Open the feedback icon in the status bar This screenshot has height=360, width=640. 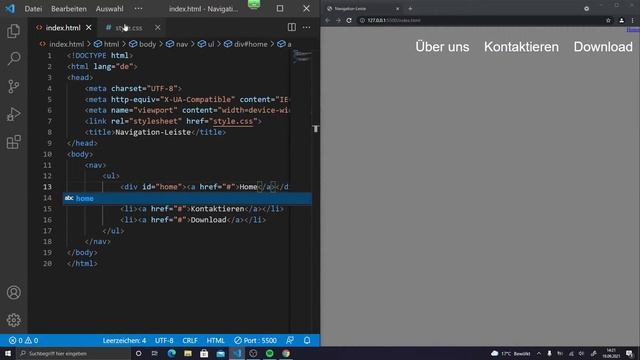click(x=290, y=340)
